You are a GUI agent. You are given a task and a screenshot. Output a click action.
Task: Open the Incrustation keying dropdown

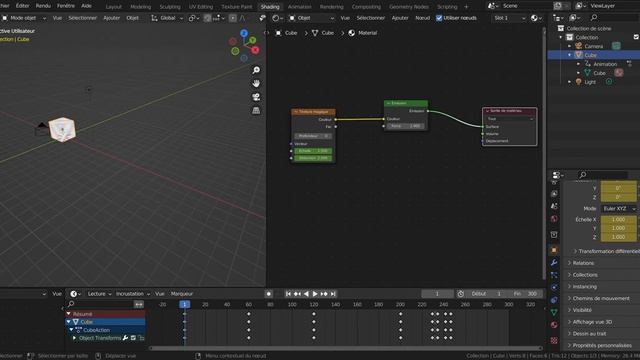click(133, 294)
